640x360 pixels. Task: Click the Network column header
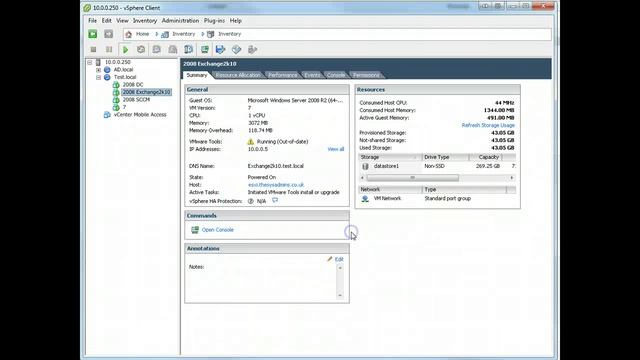click(x=390, y=189)
